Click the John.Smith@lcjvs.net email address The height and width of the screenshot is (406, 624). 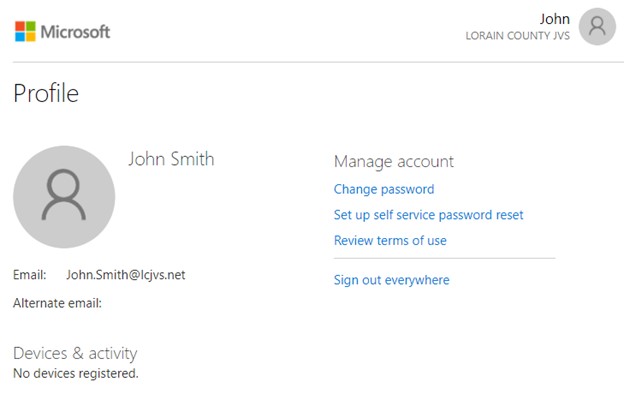126,275
